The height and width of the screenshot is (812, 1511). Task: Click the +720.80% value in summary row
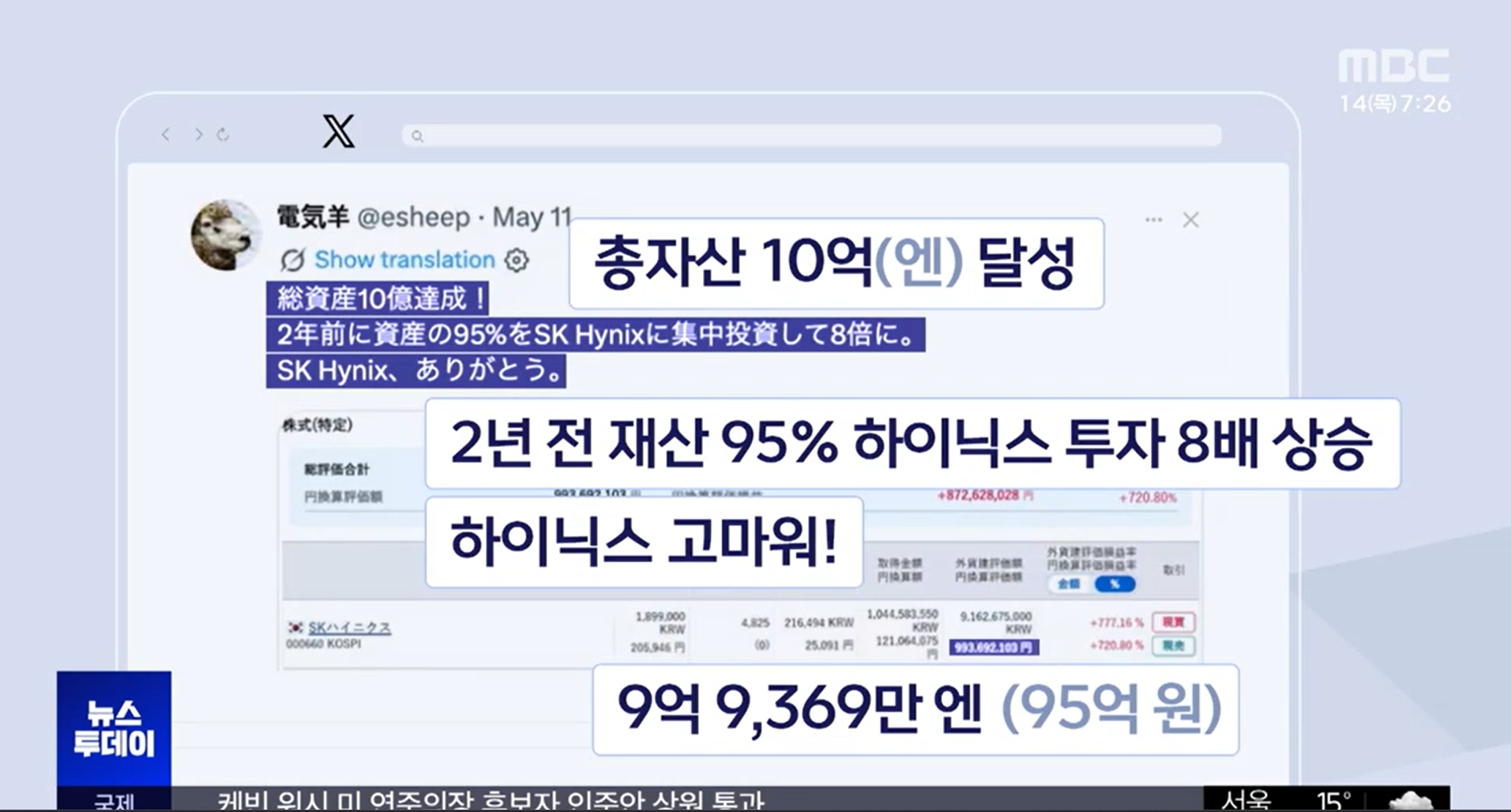point(1148,498)
